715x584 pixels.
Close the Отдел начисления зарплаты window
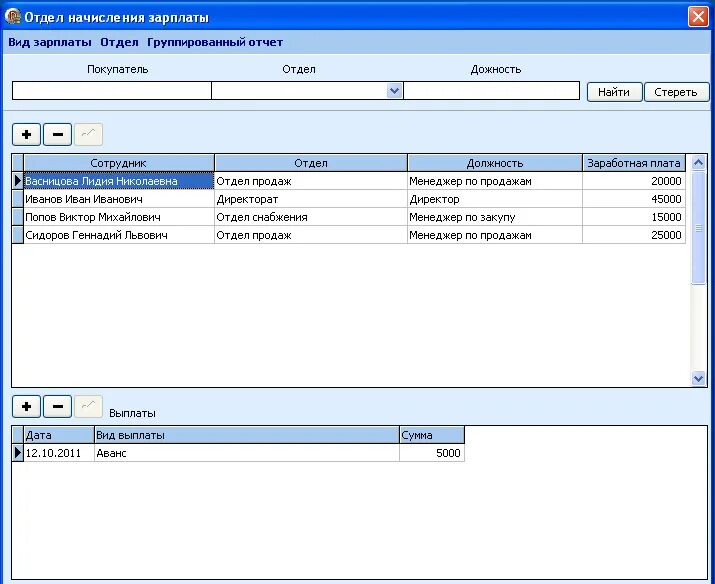pyautogui.click(x=698, y=17)
